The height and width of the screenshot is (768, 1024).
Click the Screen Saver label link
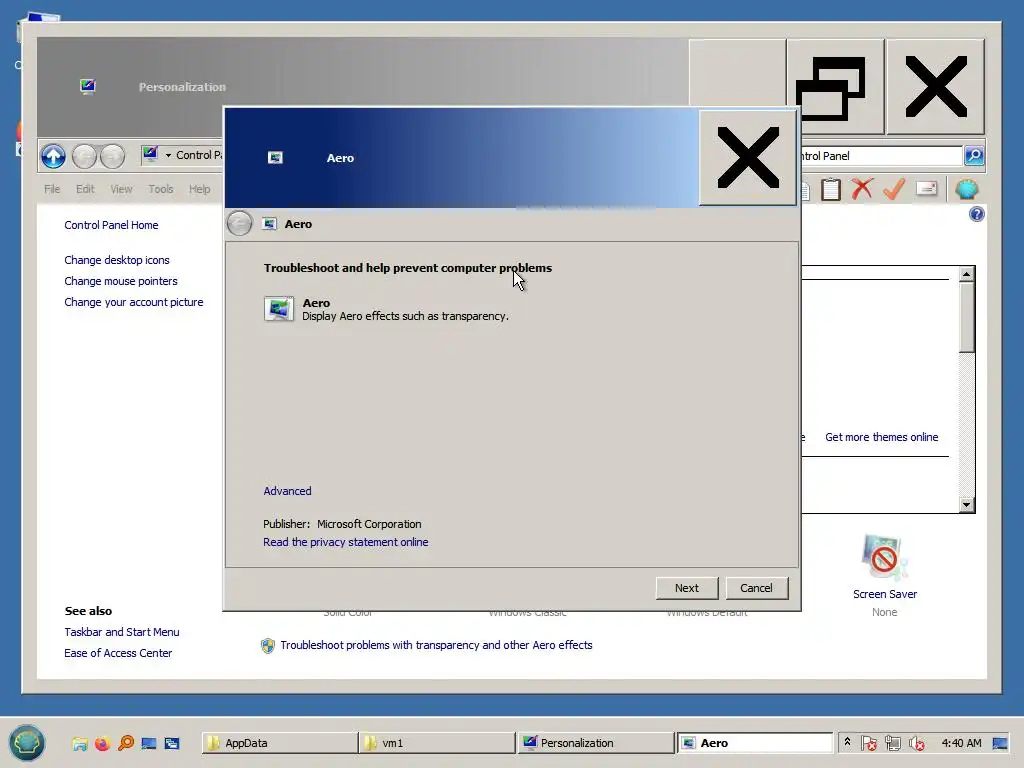(885, 594)
